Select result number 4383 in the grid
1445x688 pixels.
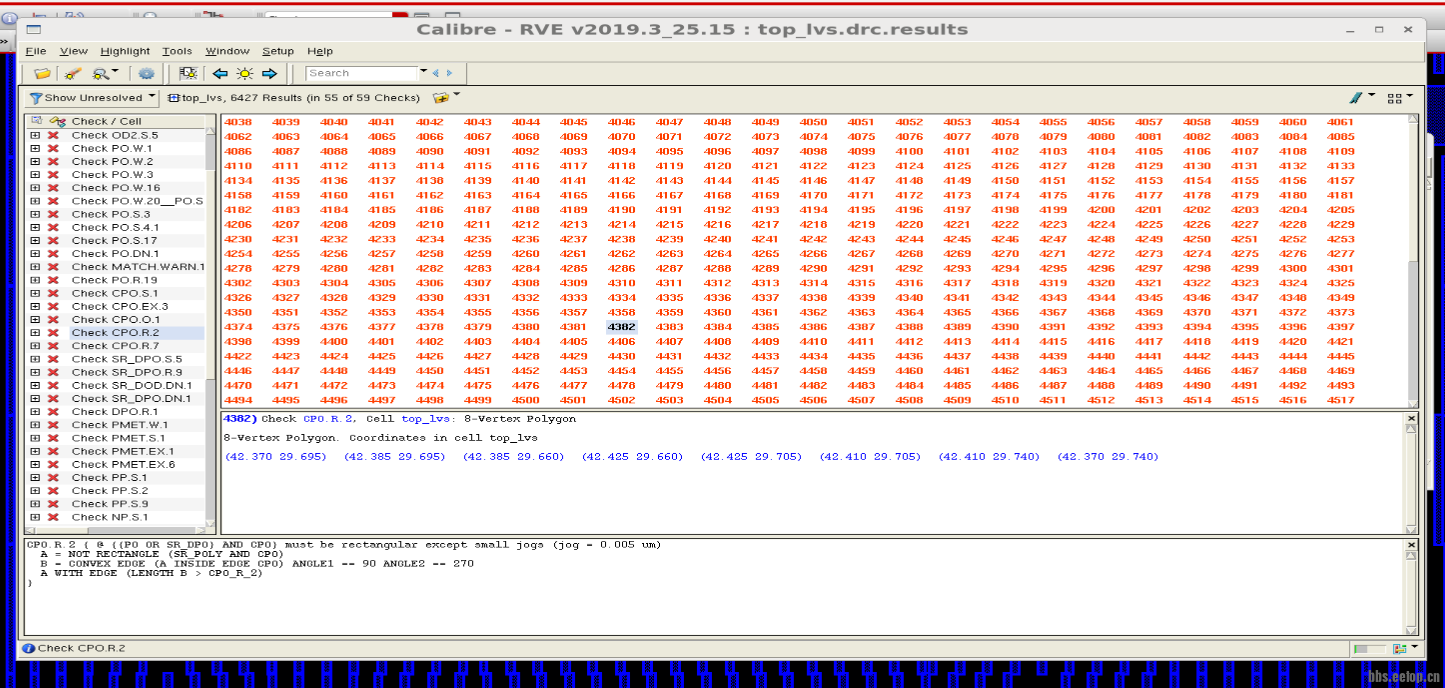pyautogui.click(x=669, y=327)
